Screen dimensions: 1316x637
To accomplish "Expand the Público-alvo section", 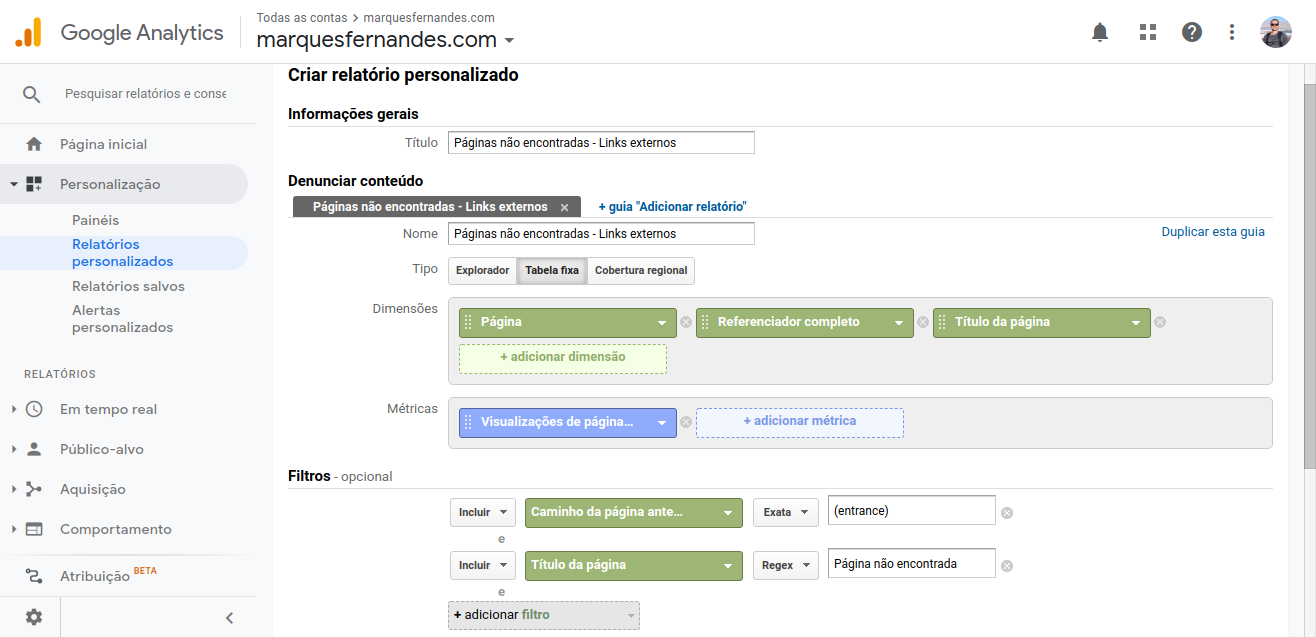I will tap(14, 449).
